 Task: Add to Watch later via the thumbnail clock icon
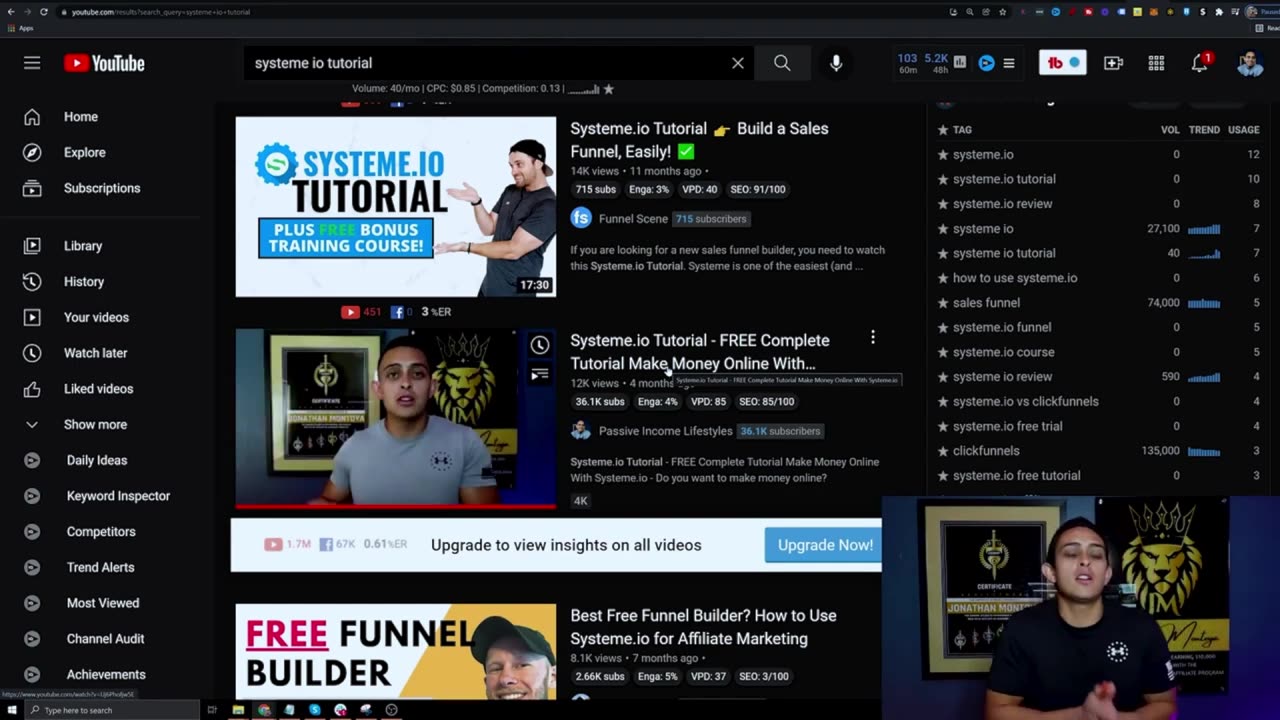pyautogui.click(x=540, y=345)
